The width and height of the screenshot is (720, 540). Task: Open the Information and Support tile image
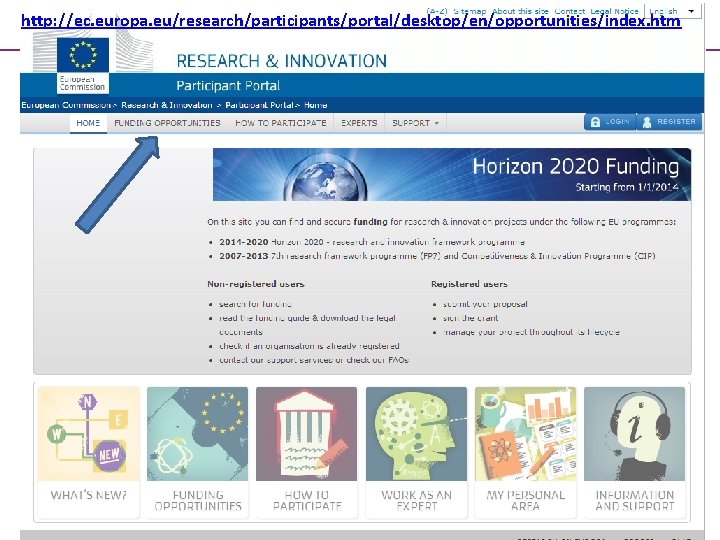pyautogui.click(x=635, y=434)
